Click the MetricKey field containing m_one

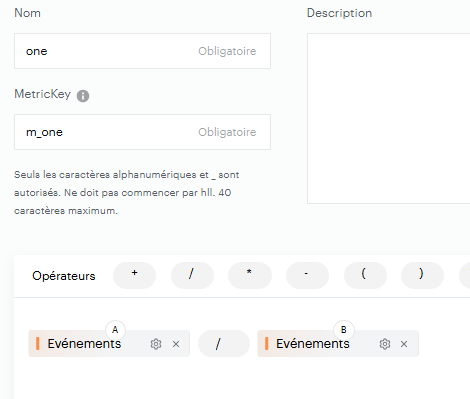(142, 132)
